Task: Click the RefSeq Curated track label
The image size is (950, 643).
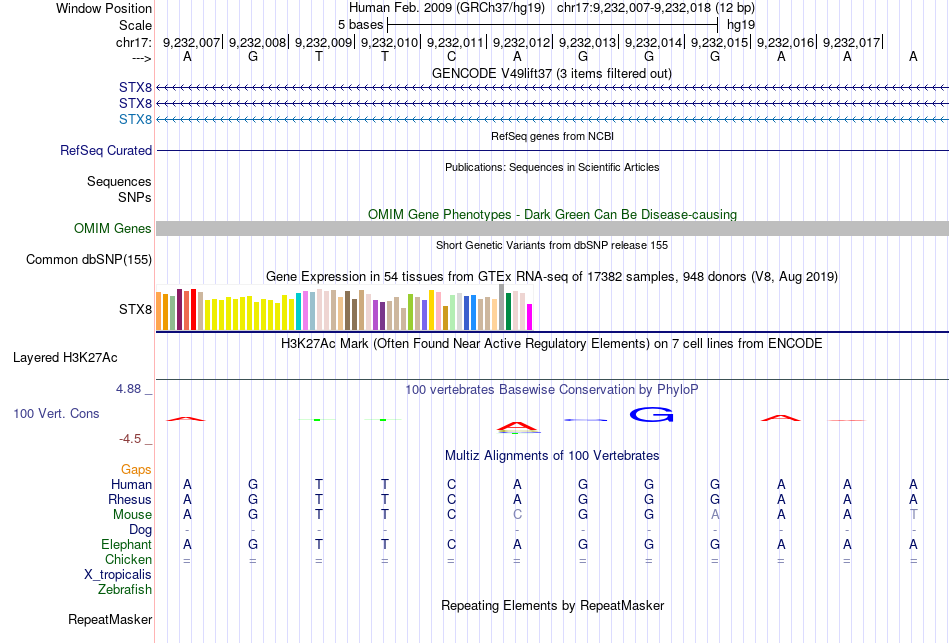Action: [106, 150]
